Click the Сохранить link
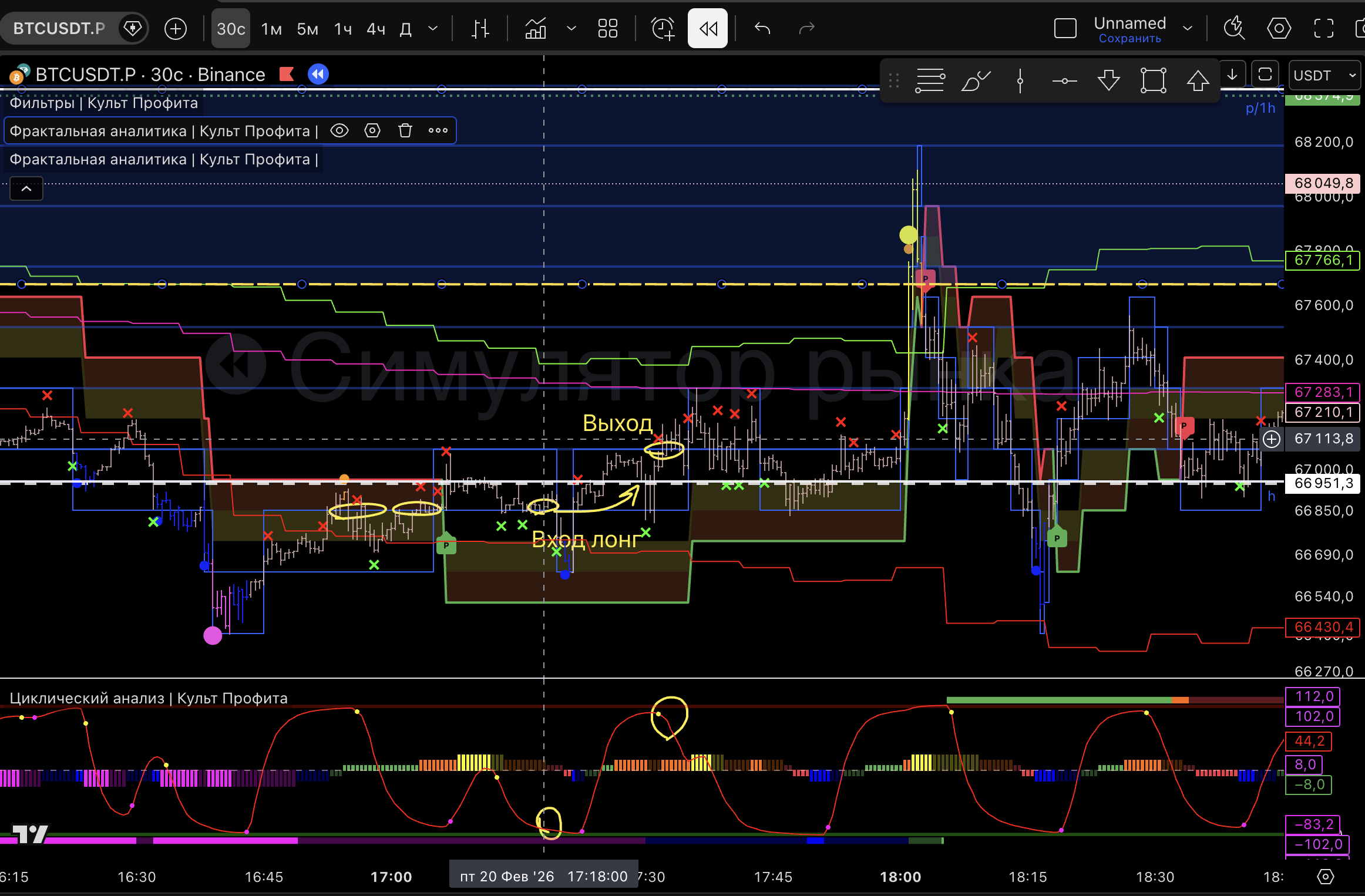This screenshot has height=896, width=1365. pos(1129,39)
